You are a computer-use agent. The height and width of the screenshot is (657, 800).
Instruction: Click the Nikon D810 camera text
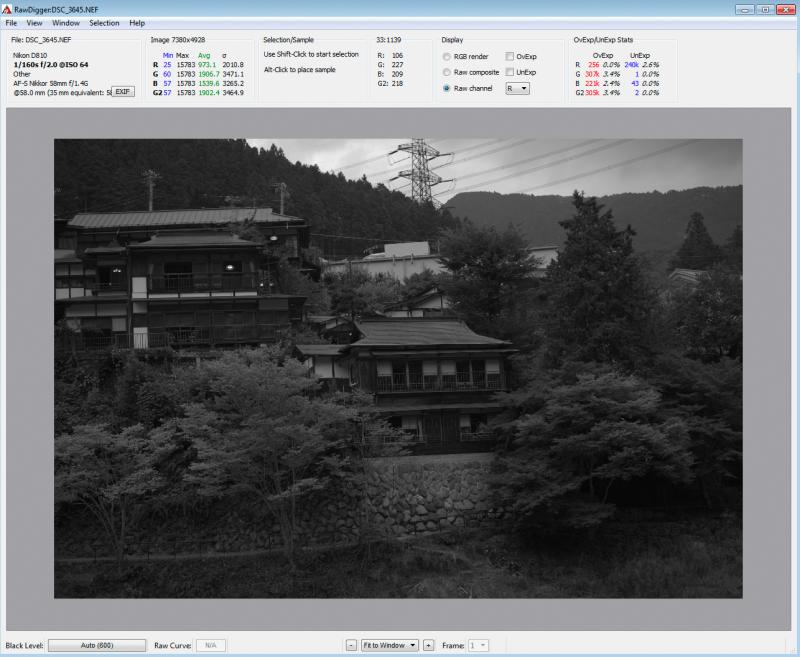point(30,55)
